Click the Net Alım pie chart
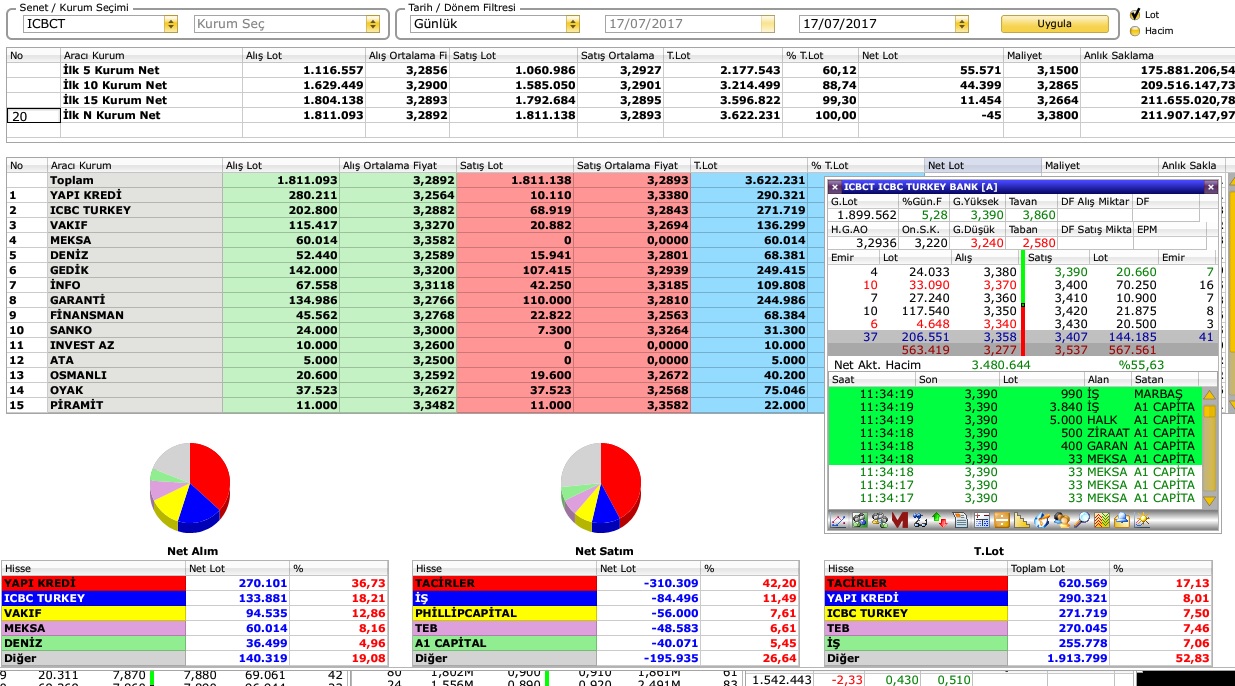This screenshot has height=686, width=1235. 191,487
